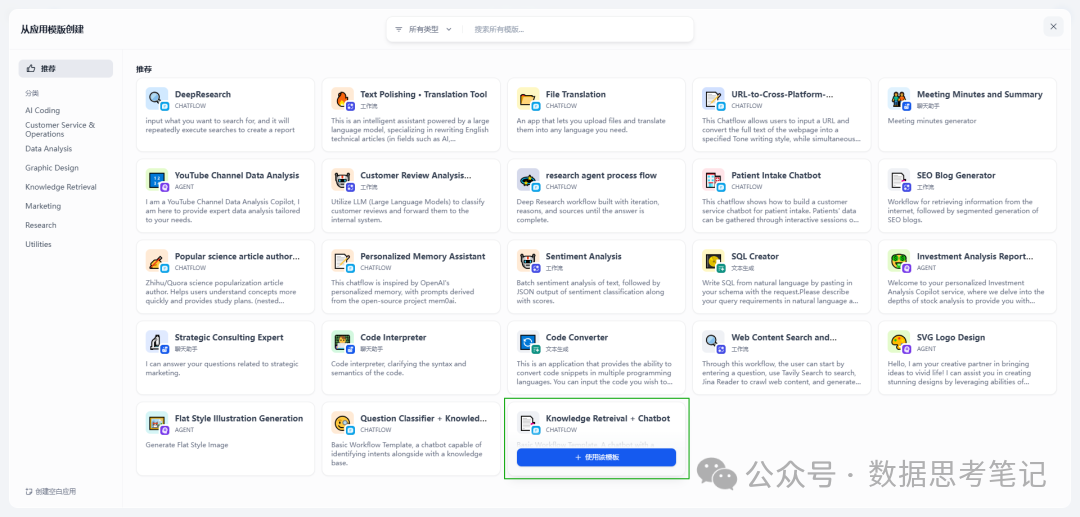Click the YouTube Channel Data Analysis title
This screenshot has height=517, width=1080.
pyautogui.click(x=237, y=176)
